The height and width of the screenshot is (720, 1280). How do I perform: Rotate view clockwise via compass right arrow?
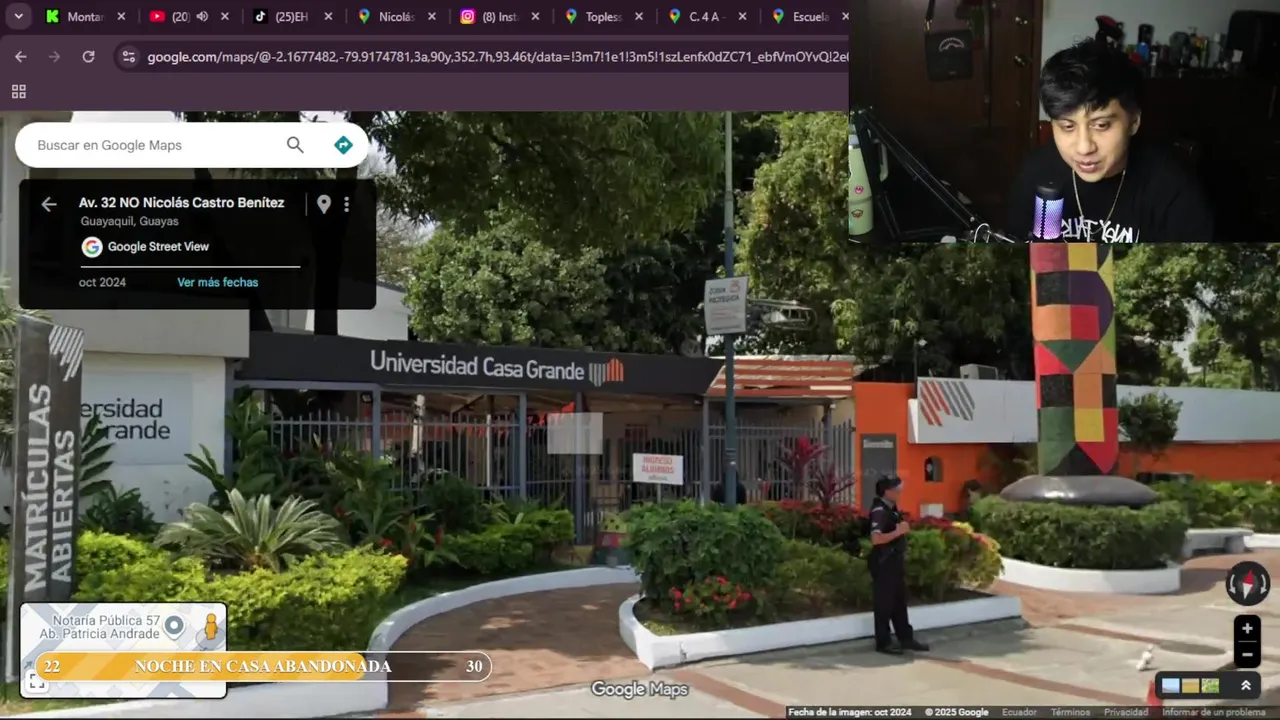pyautogui.click(x=1264, y=583)
